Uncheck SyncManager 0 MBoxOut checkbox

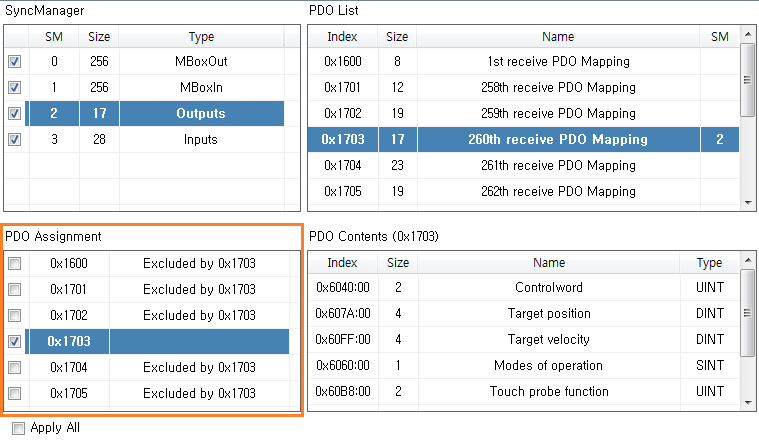pos(15,62)
